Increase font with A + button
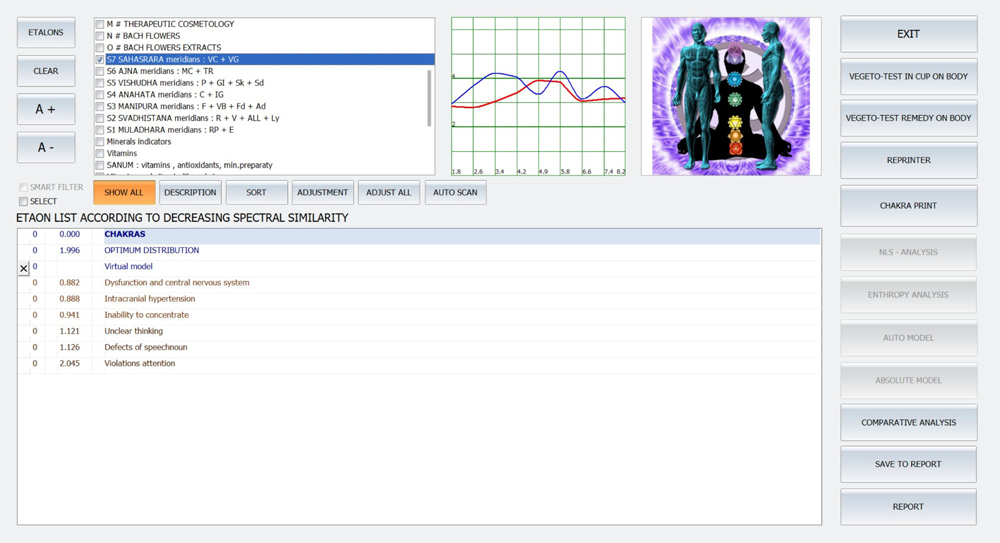 coord(46,109)
